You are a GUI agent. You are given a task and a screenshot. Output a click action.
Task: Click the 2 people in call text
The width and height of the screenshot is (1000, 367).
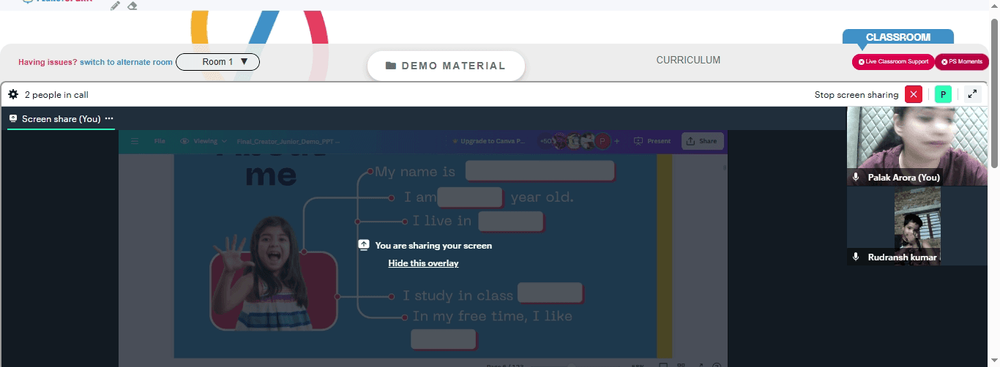[57, 95]
